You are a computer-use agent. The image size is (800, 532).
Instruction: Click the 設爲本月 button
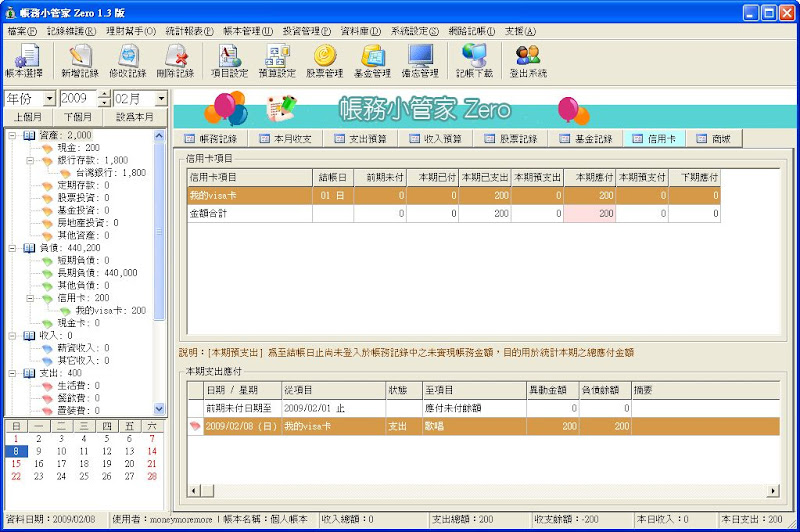pos(134,117)
